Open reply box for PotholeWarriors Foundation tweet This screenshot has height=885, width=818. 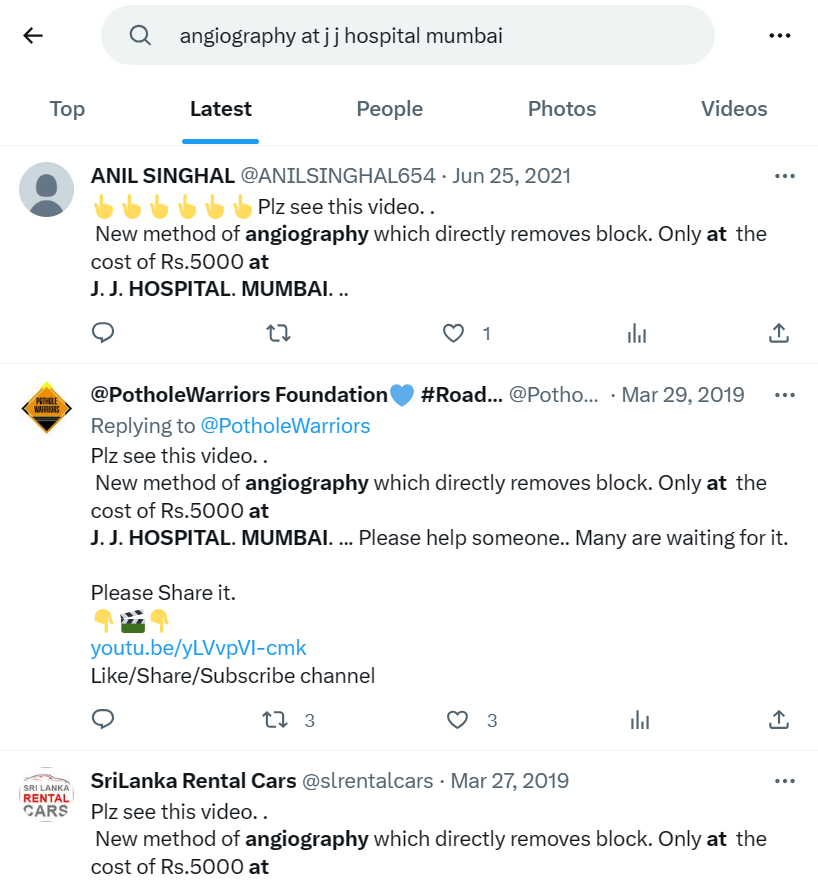103,720
